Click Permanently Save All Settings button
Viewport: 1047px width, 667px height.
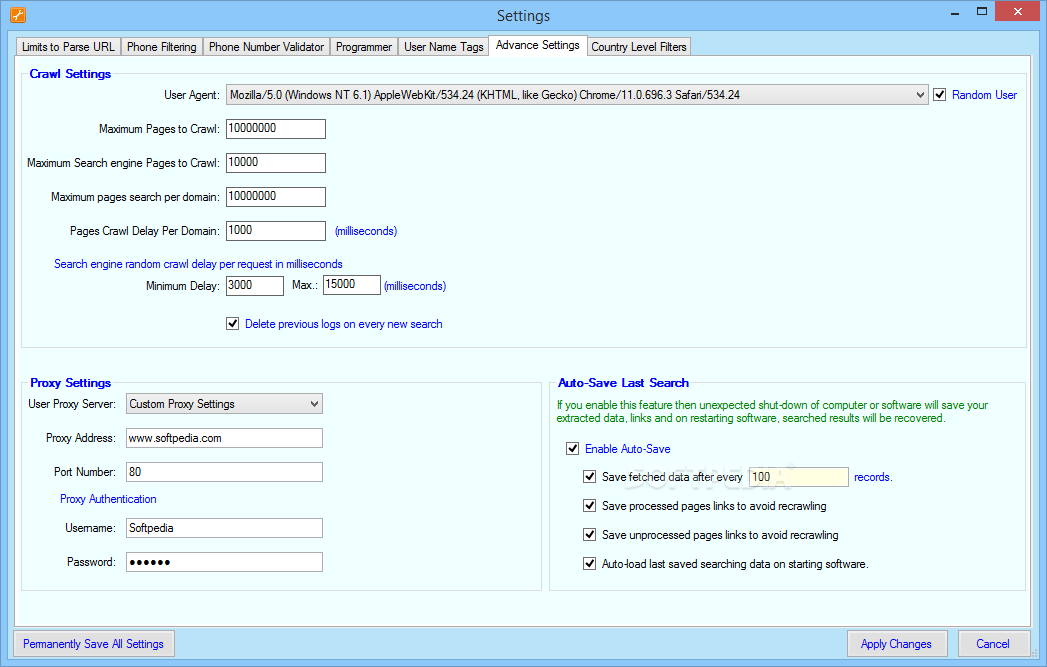click(x=93, y=644)
